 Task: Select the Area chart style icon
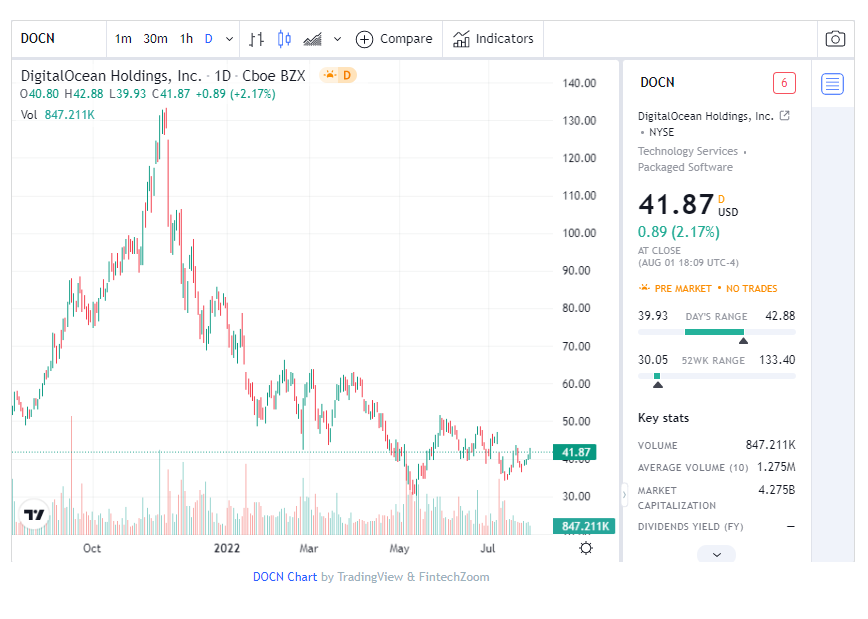coord(312,39)
